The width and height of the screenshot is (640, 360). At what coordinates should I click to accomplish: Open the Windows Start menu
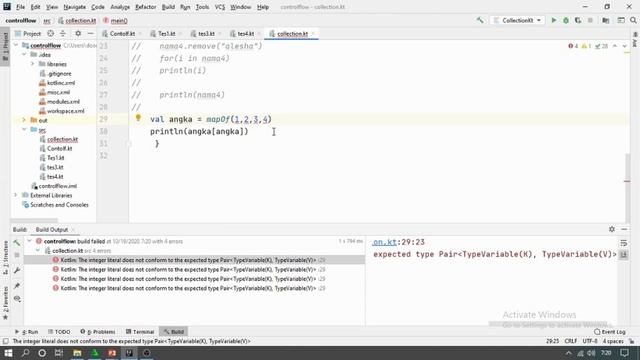coord(8,353)
